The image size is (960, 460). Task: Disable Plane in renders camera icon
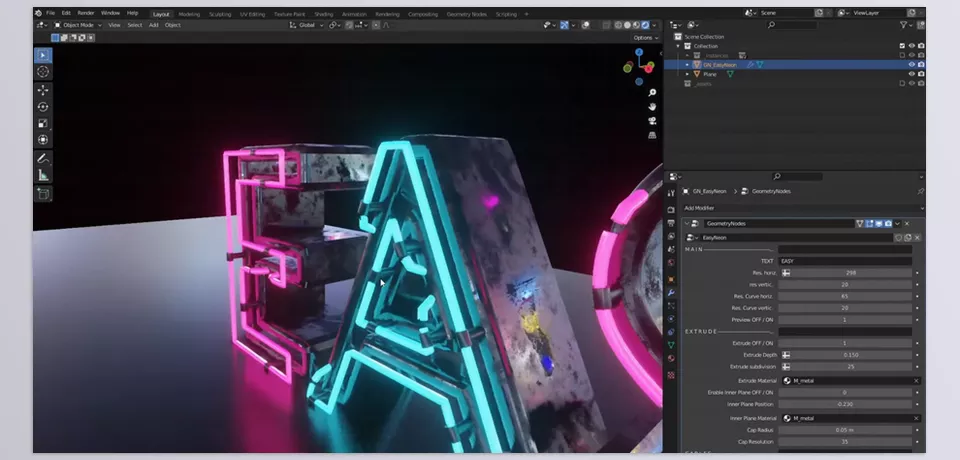pos(921,74)
